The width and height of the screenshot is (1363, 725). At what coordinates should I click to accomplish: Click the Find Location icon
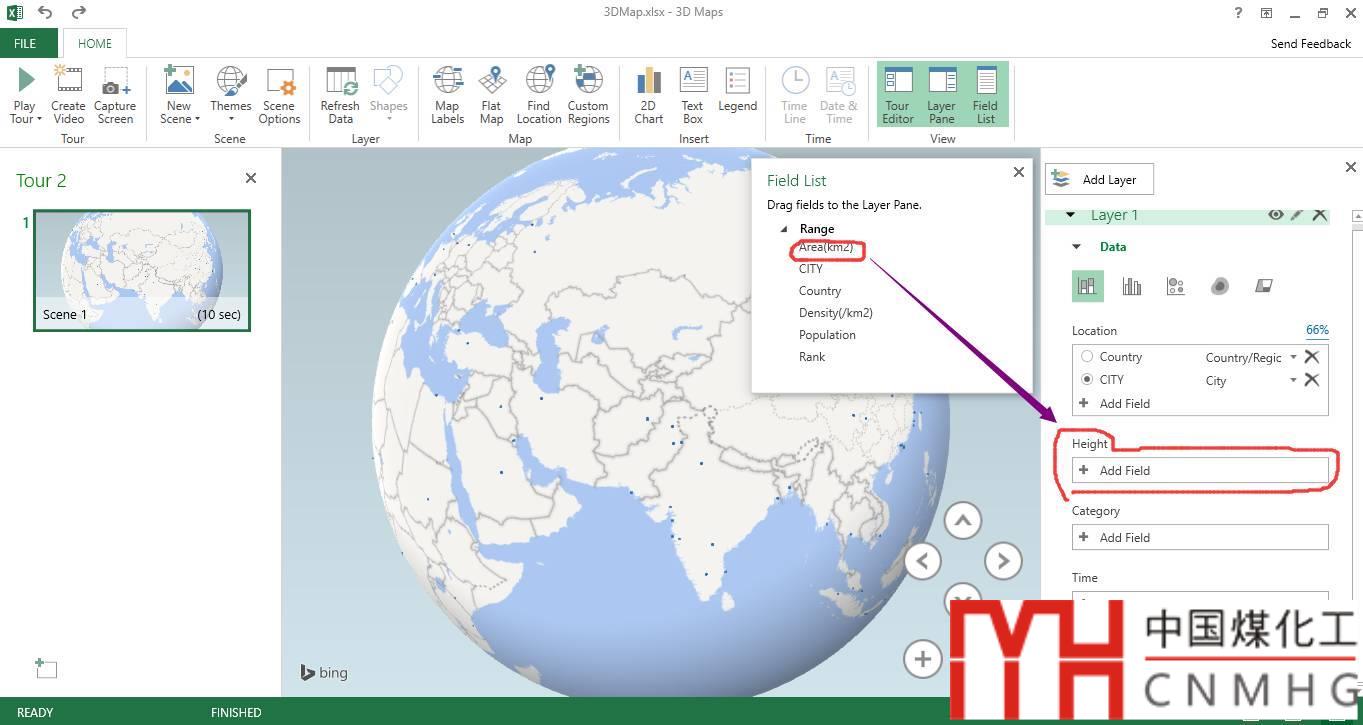(539, 82)
